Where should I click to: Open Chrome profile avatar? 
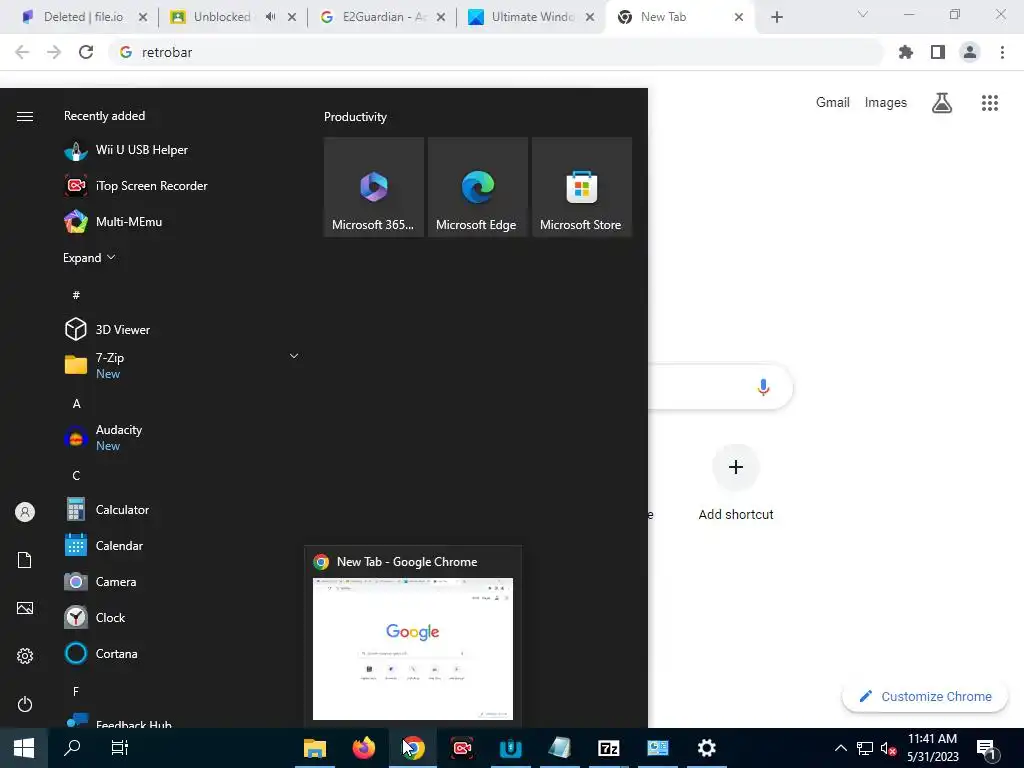[970, 52]
